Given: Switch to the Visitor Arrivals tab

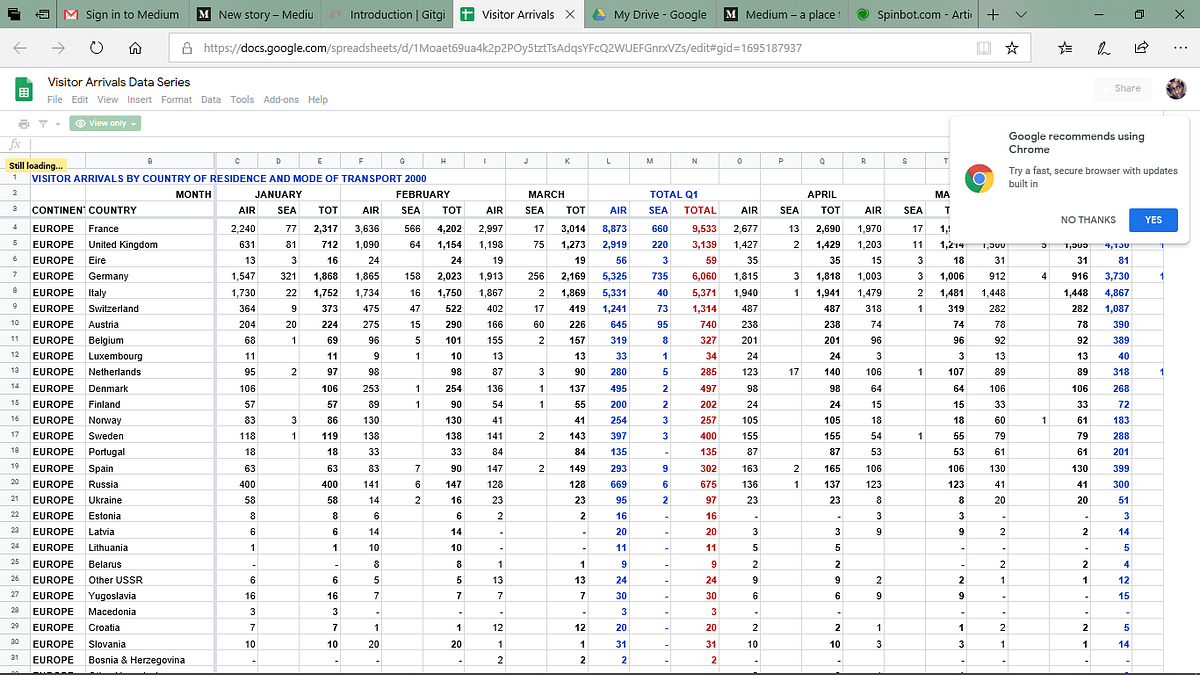Looking at the screenshot, I should click(512, 15).
